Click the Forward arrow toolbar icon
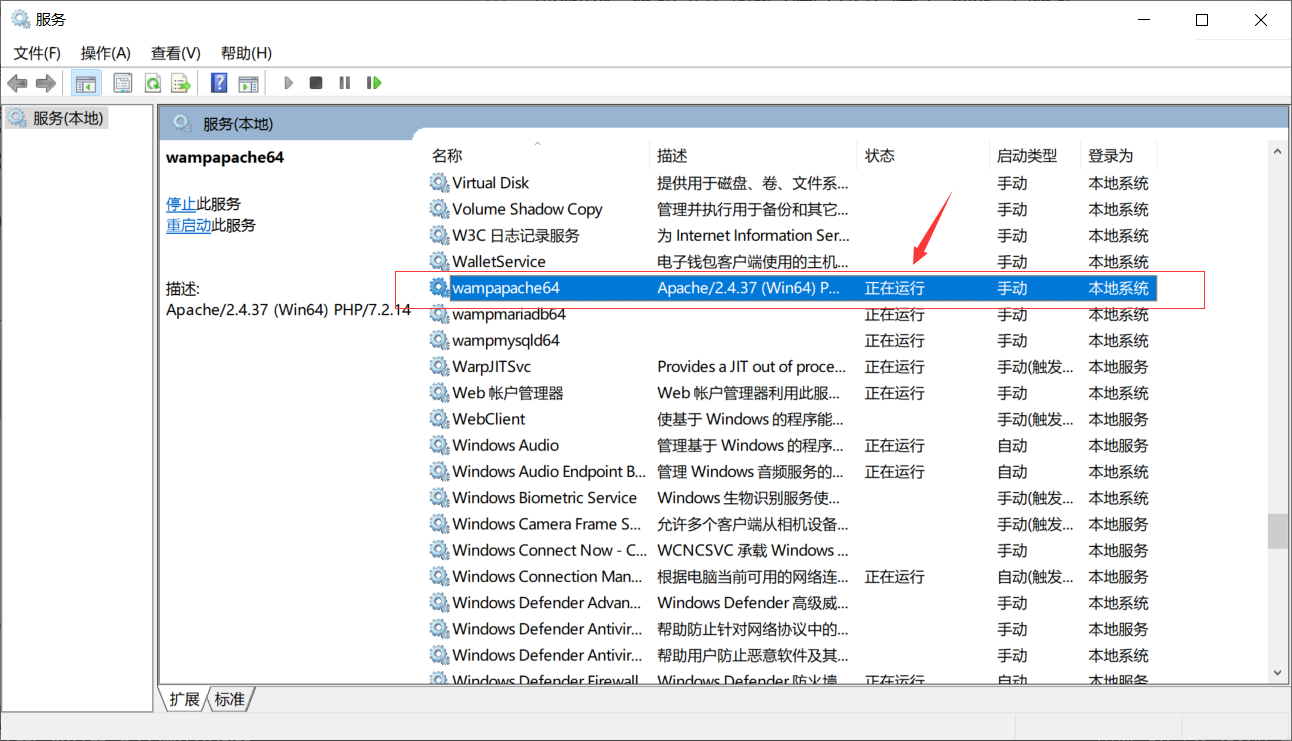Viewport: 1292px width, 741px height. click(45, 83)
